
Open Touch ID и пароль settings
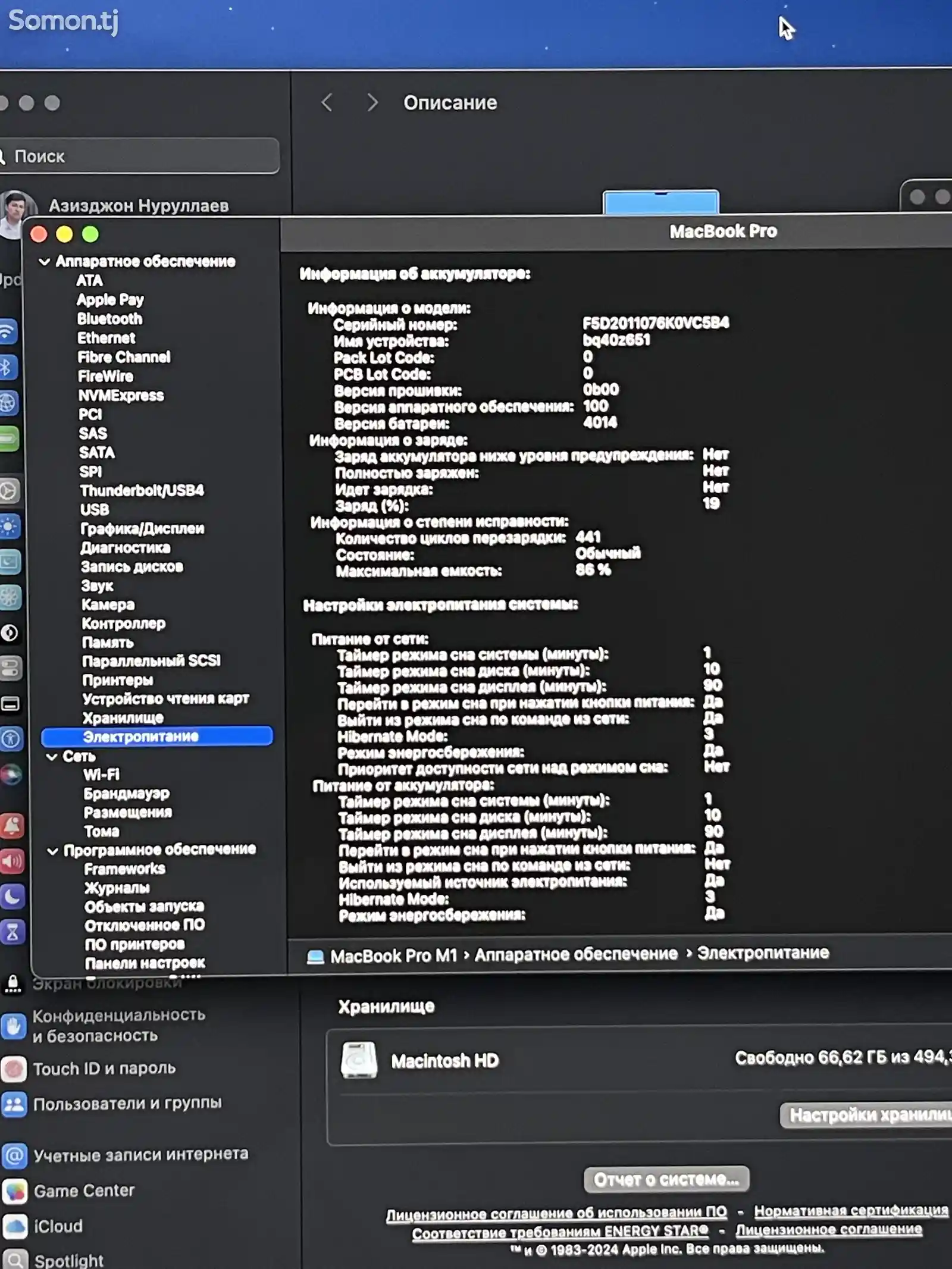(89, 1069)
